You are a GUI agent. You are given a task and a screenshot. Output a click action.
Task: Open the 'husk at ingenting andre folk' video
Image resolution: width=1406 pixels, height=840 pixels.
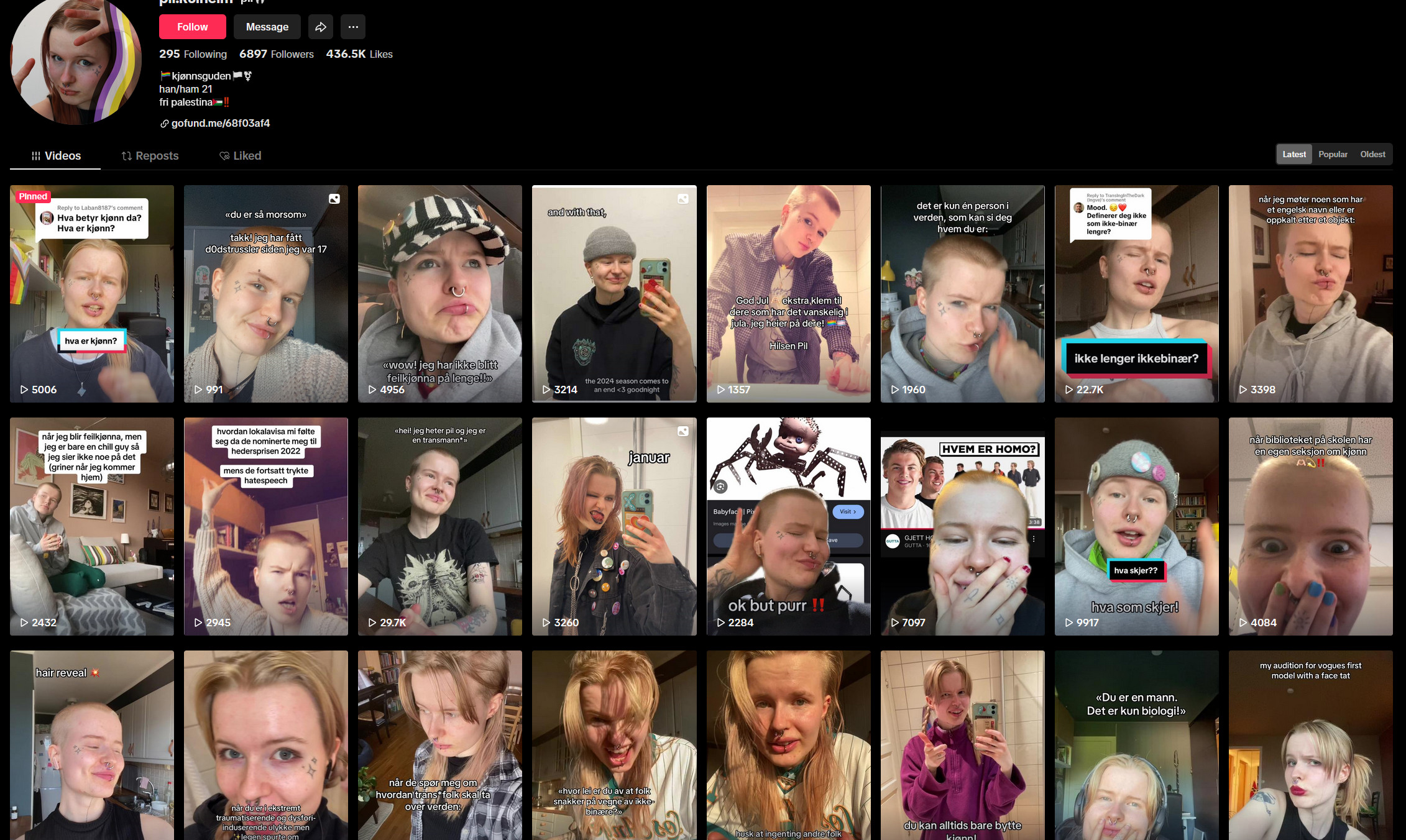(x=789, y=745)
